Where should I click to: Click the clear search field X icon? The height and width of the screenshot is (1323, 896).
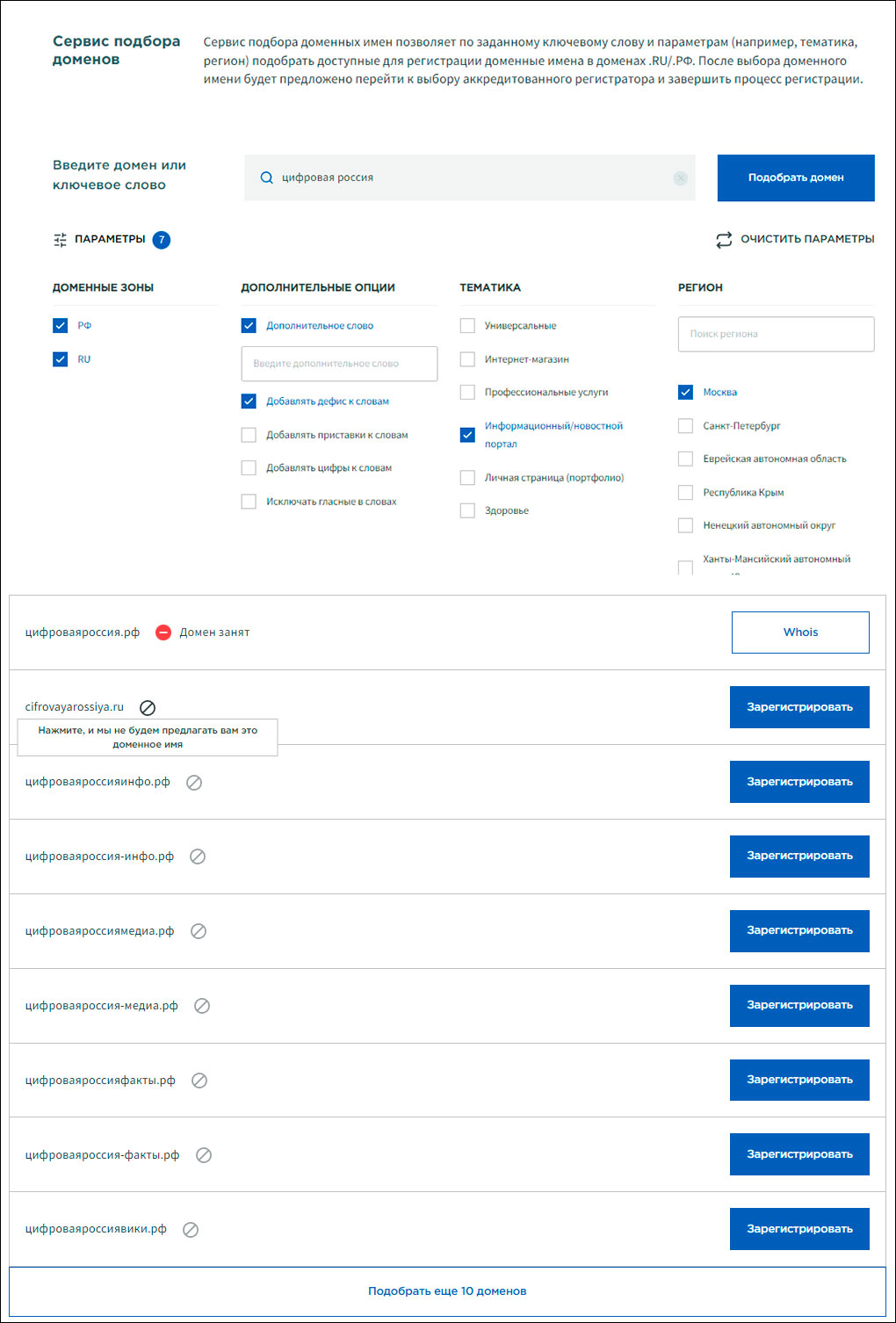[x=680, y=178]
